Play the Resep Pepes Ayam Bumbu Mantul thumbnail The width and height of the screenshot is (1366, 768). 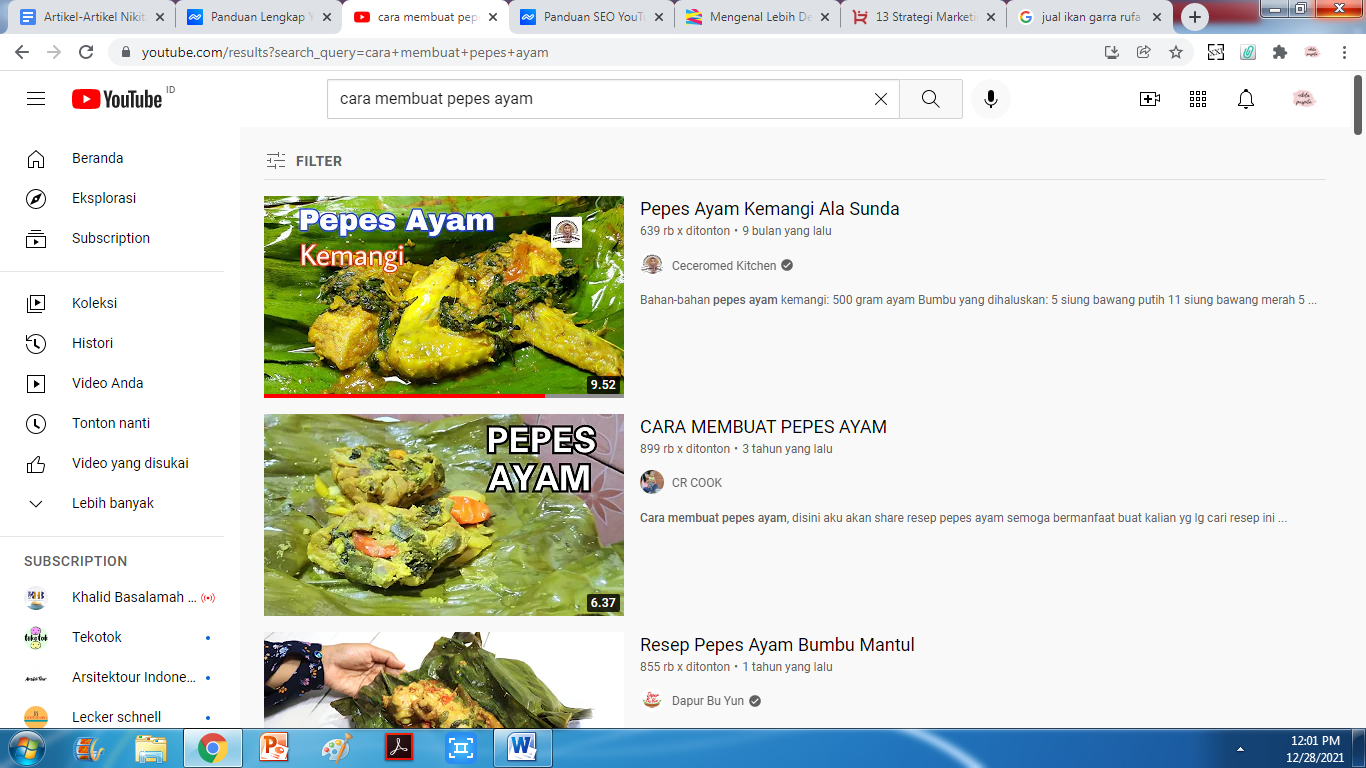point(444,681)
